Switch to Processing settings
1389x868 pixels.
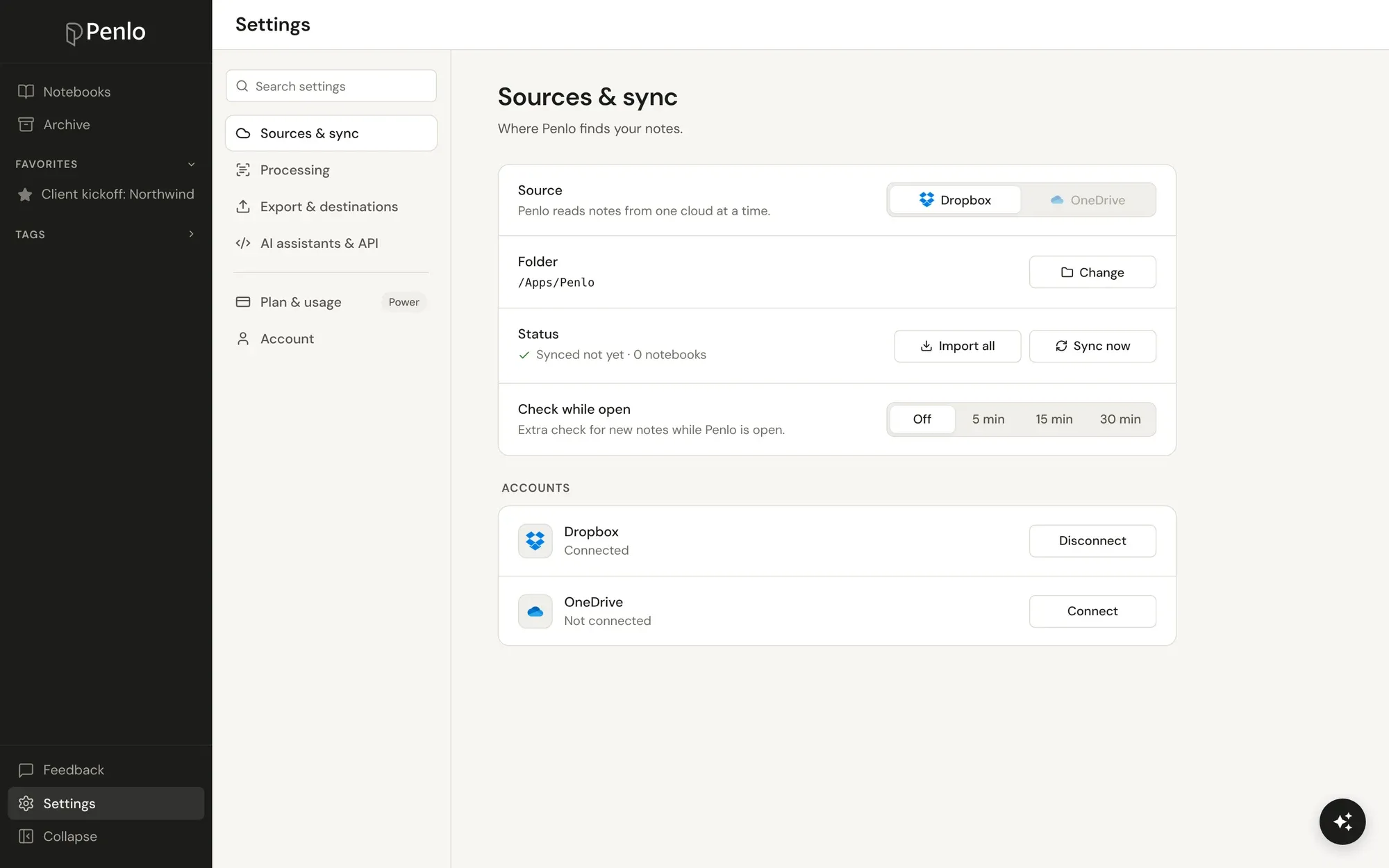coord(331,170)
